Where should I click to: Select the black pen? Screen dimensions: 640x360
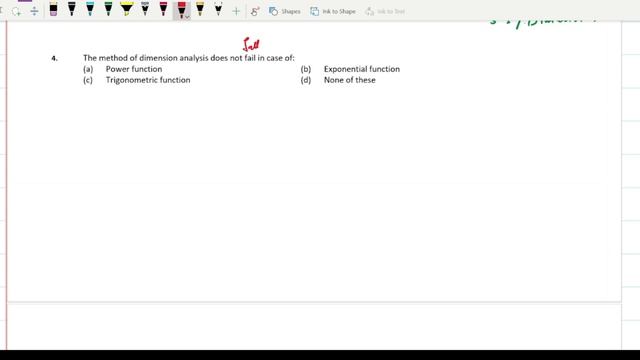click(x=72, y=9)
